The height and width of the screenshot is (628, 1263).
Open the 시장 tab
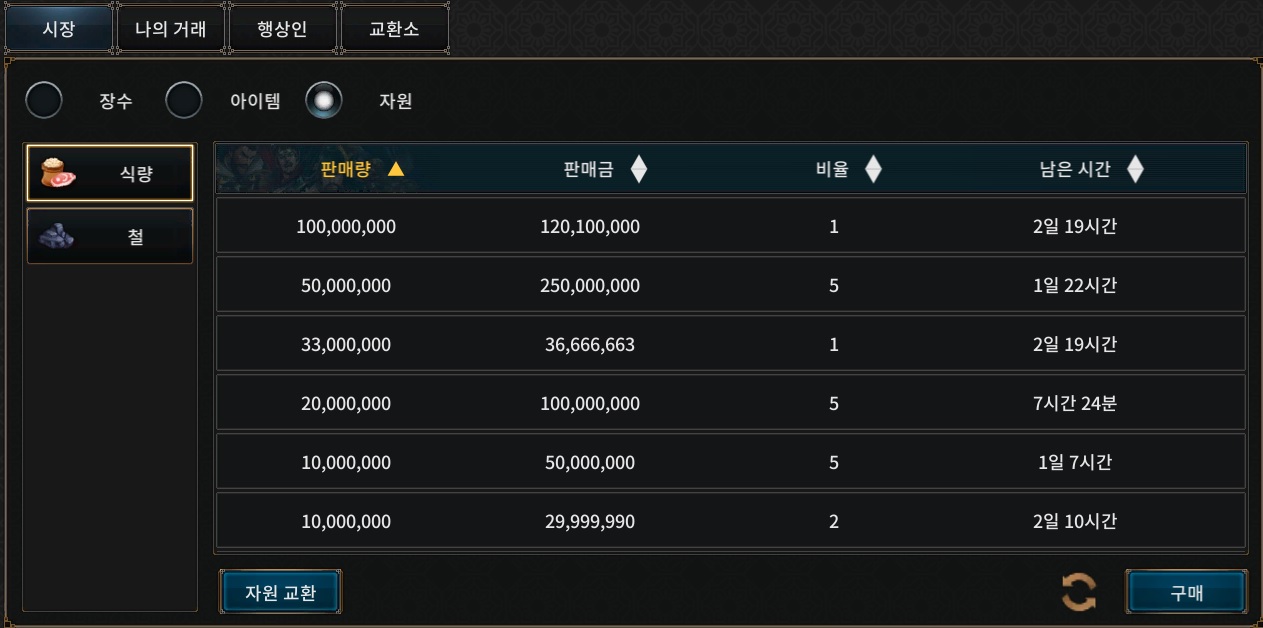59,29
